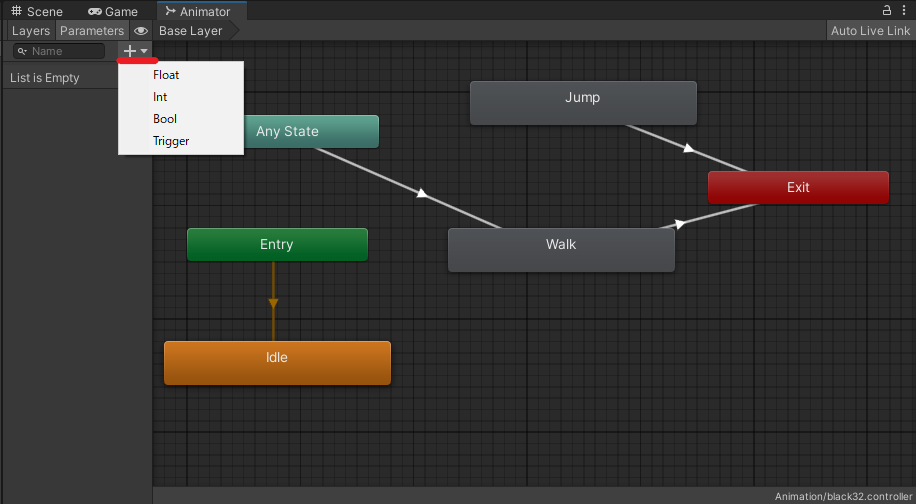The height and width of the screenshot is (504, 916).
Task: Click the 'List is Empty' text
Action: pyautogui.click(x=44, y=78)
